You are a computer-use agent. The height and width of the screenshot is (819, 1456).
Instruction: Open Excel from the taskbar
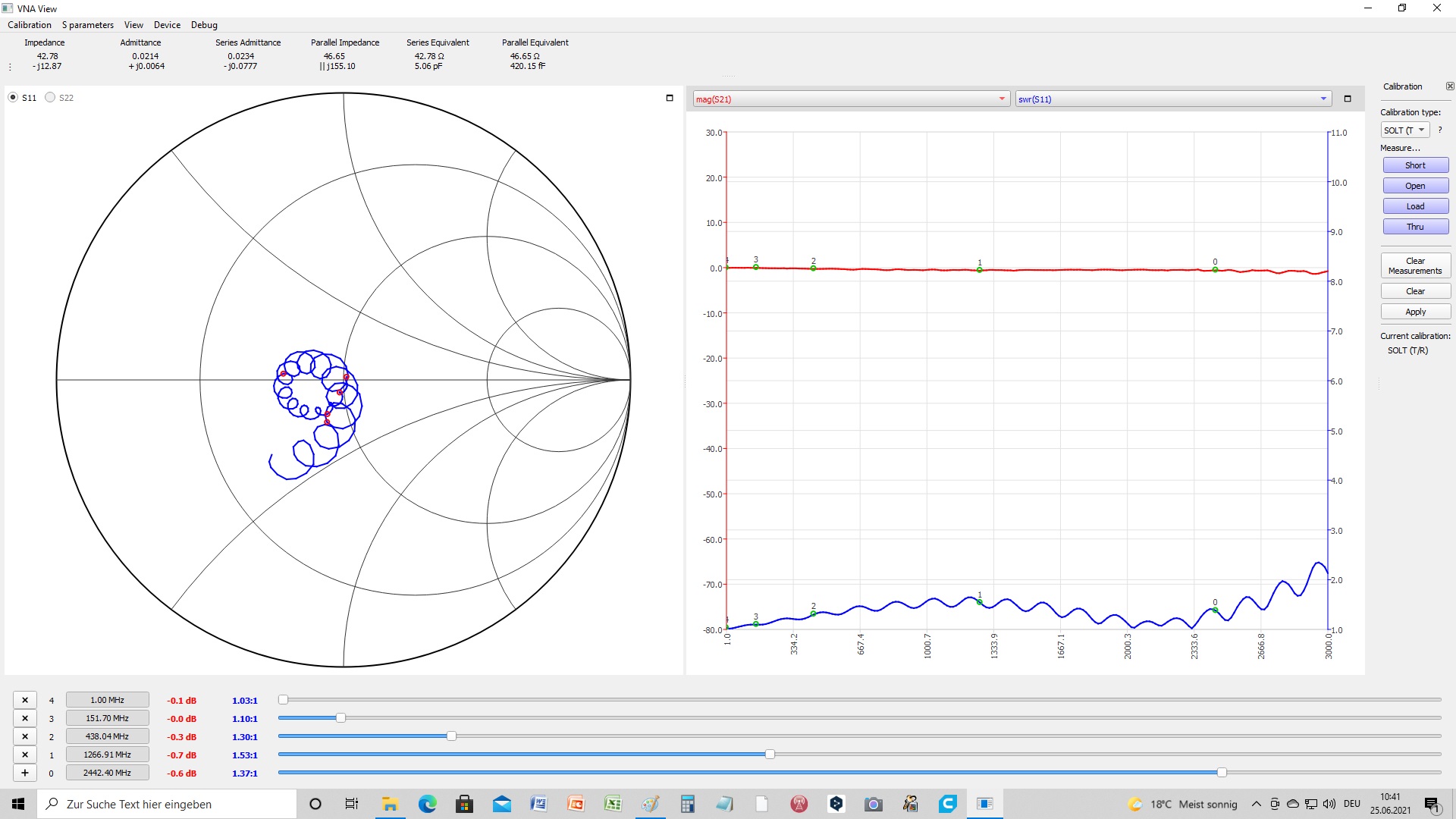613,804
